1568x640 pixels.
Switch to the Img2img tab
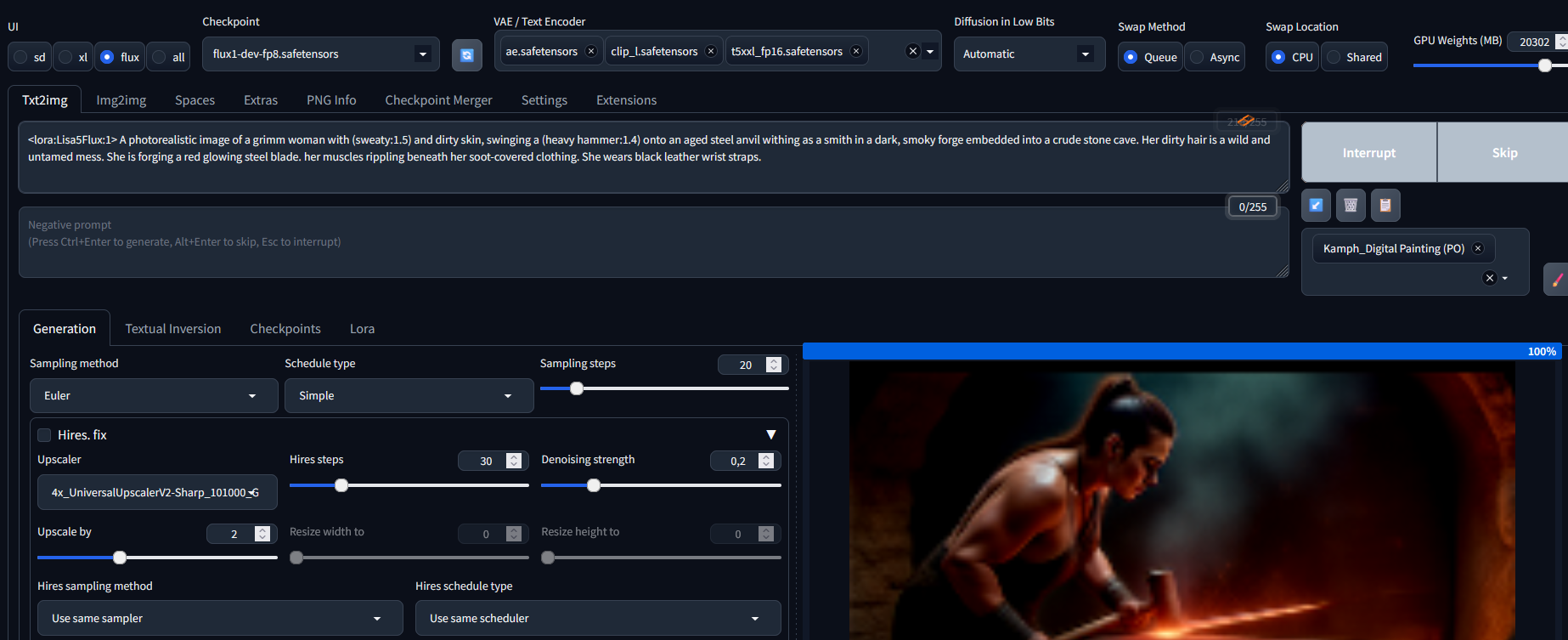(121, 100)
